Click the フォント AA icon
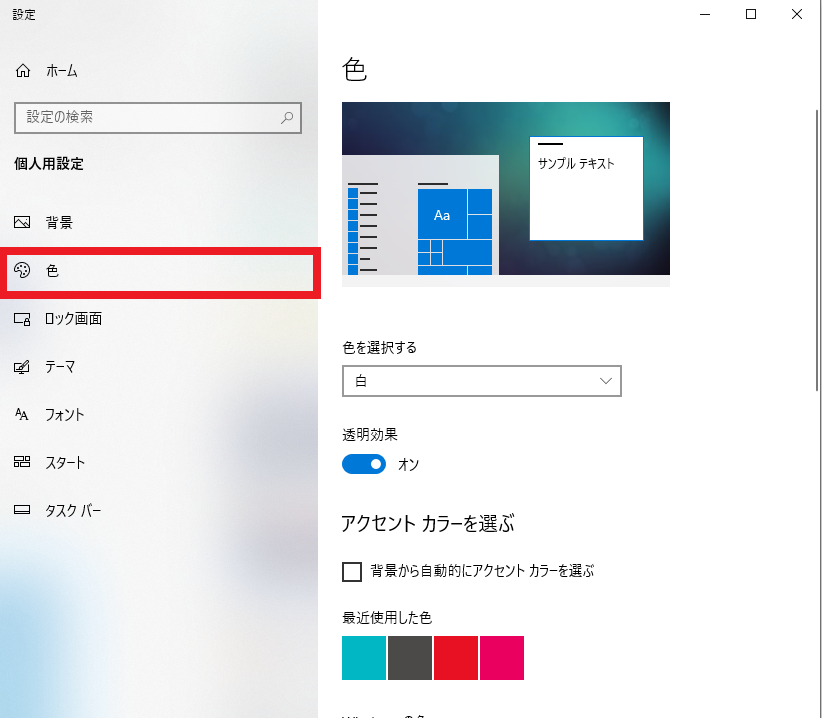 tap(21, 415)
